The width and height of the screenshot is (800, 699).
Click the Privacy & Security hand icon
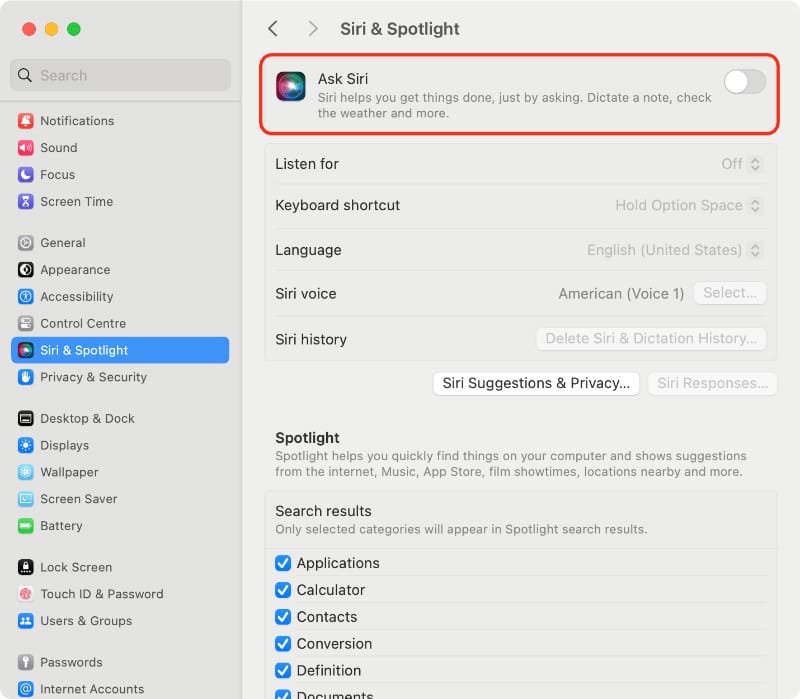[x=26, y=377]
